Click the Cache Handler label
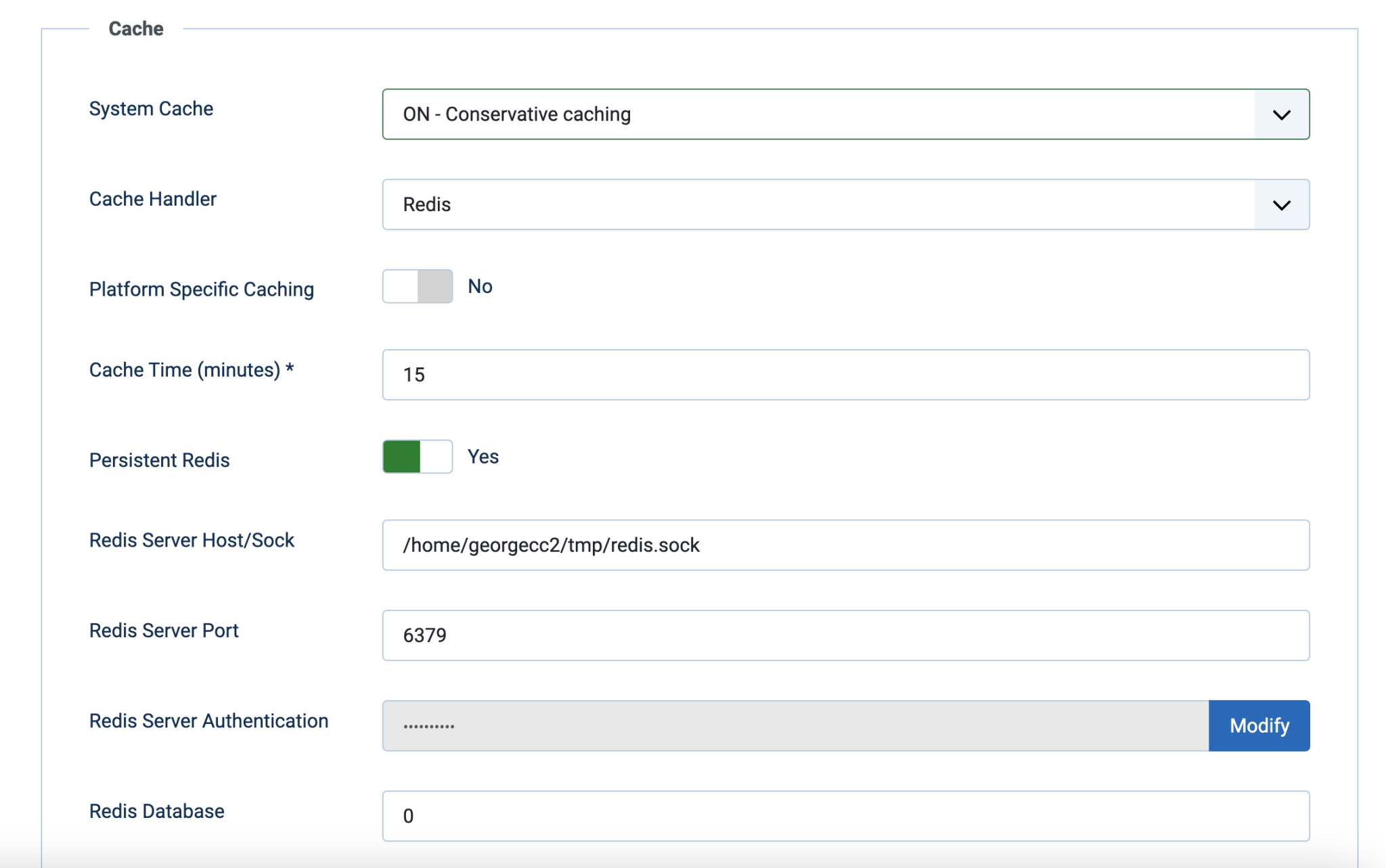Screen dimensions: 1386x868 point(153,199)
